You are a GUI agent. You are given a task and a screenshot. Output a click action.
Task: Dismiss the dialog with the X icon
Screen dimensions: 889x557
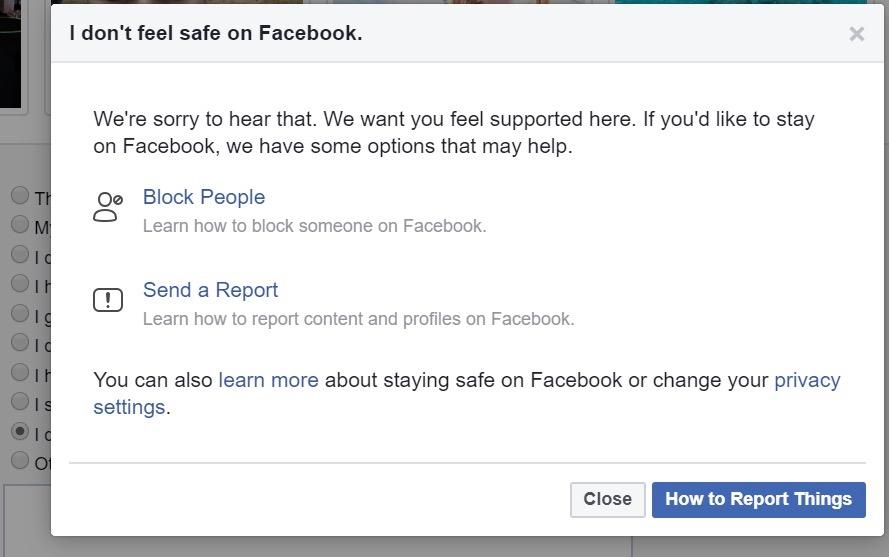point(856,34)
